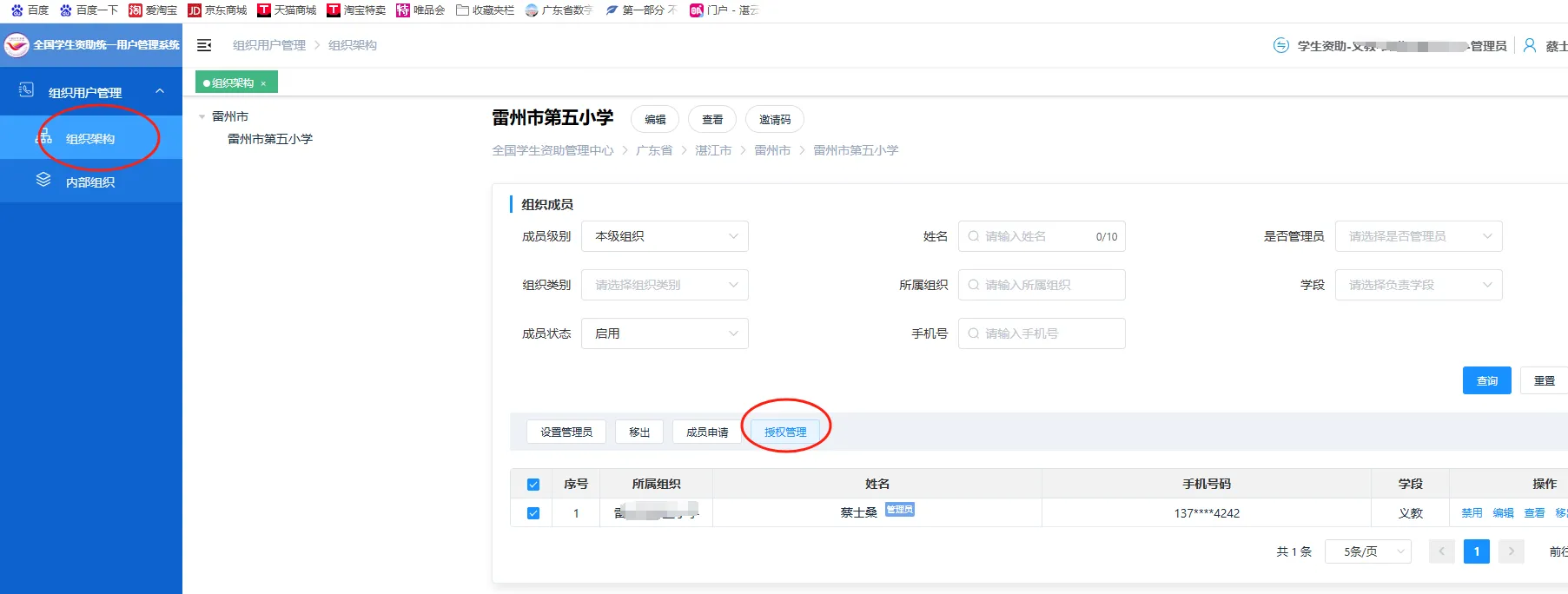This screenshot has width=1568, height=594.
Task: Open the 百度 bookmark in bookmarks bar
Action: click(30, 10)
